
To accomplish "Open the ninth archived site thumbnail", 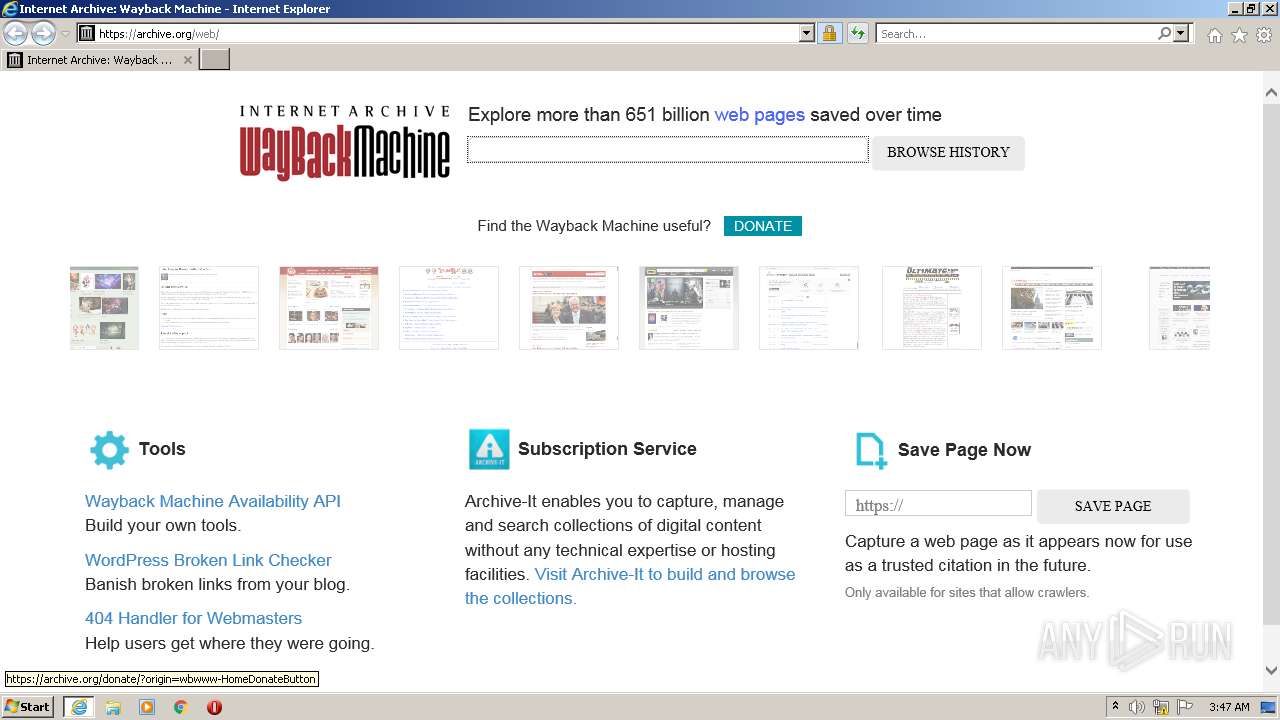I will (x=1052, y=308).
